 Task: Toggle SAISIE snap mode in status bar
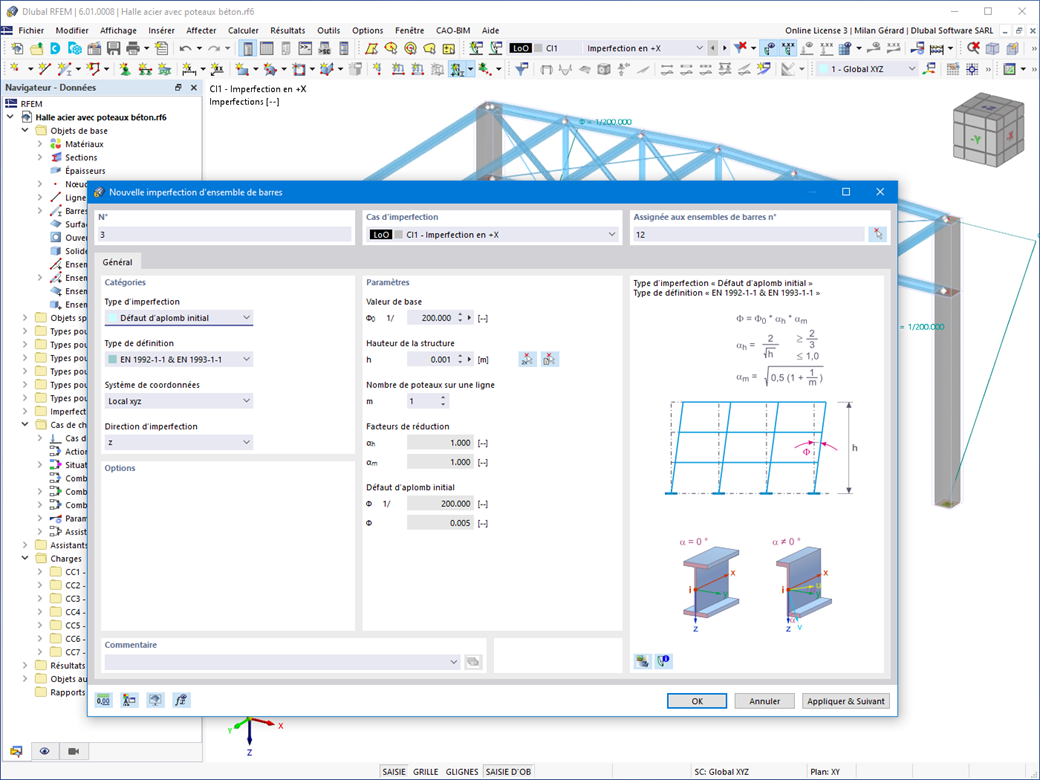pos(394,771)
